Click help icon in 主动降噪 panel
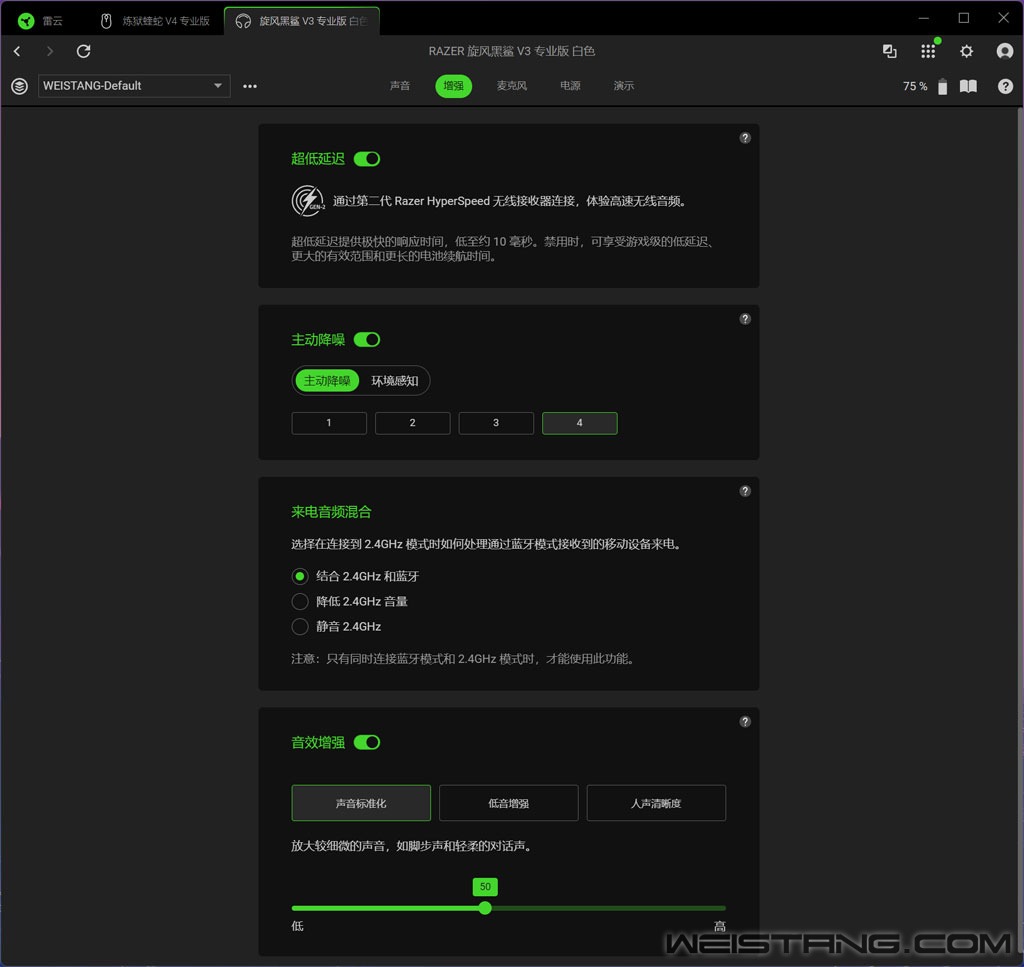This screenshot has width=1024, height=967. tap(745, 319)
